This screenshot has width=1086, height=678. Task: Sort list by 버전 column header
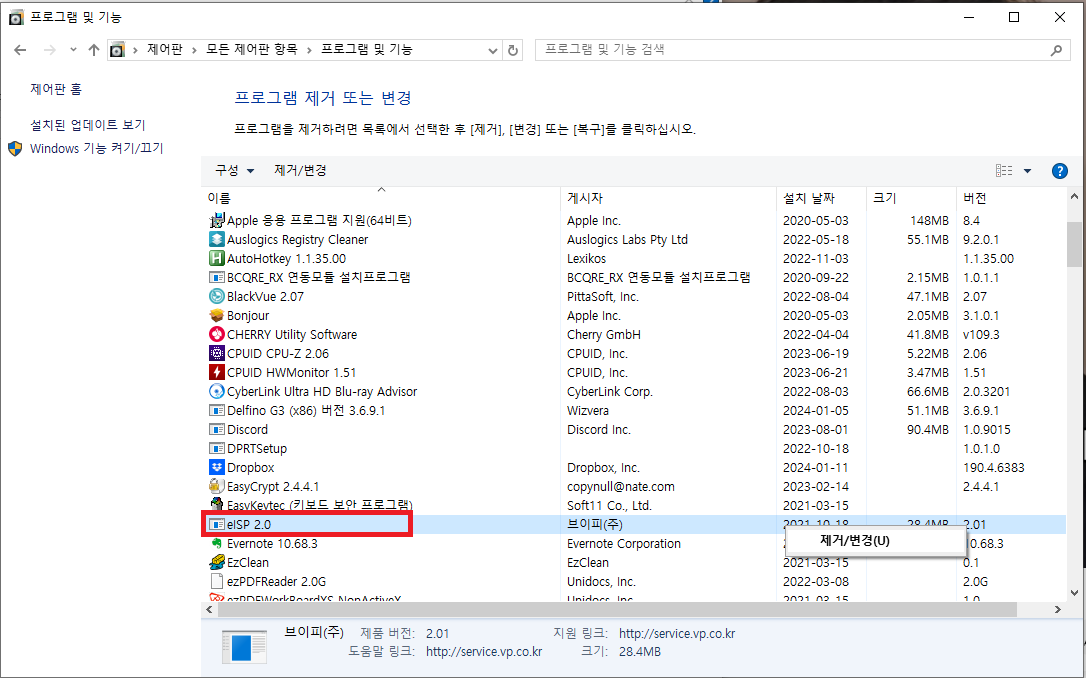coord(1010,198)
